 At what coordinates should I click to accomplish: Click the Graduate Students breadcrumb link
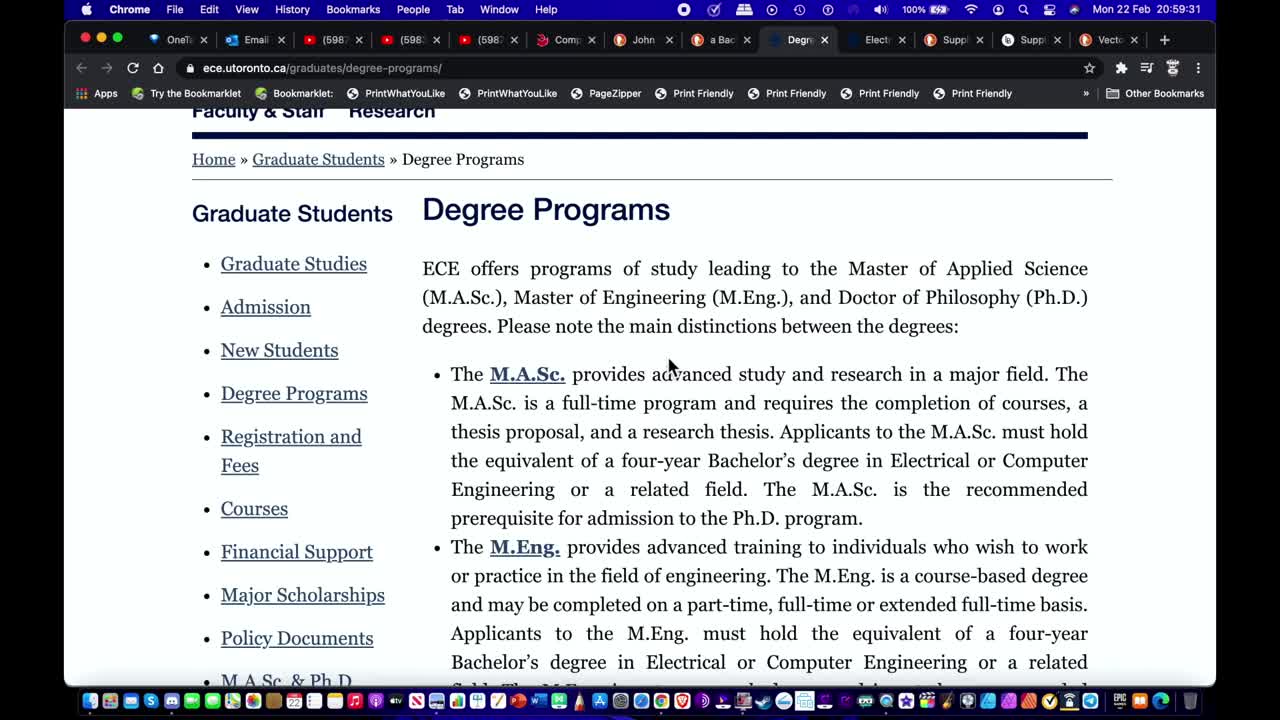(x=318, y=159)
